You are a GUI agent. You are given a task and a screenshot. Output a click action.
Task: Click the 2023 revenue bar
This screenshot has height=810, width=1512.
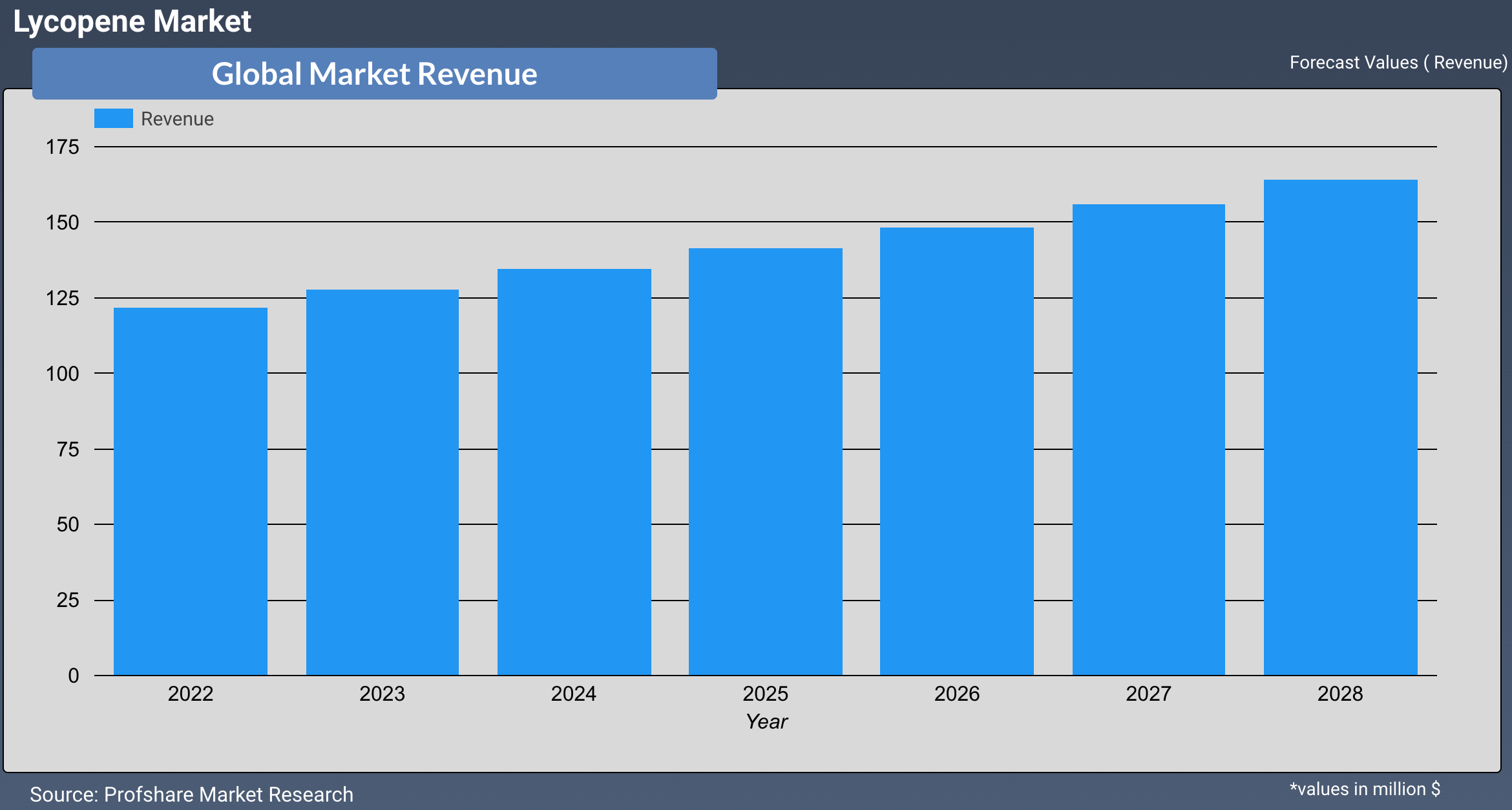(x=382, y=482)
